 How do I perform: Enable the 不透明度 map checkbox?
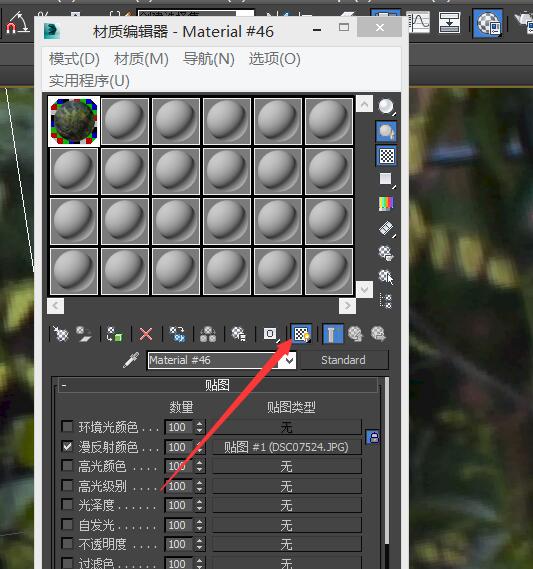67,543
